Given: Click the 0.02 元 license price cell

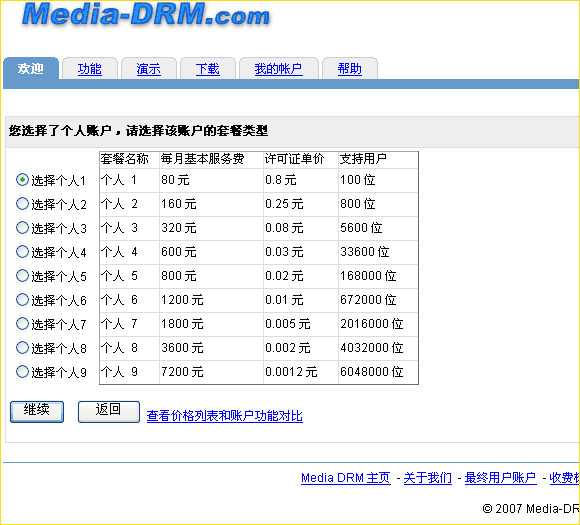Looking at the screenshot, I should (x=301, y=276).
